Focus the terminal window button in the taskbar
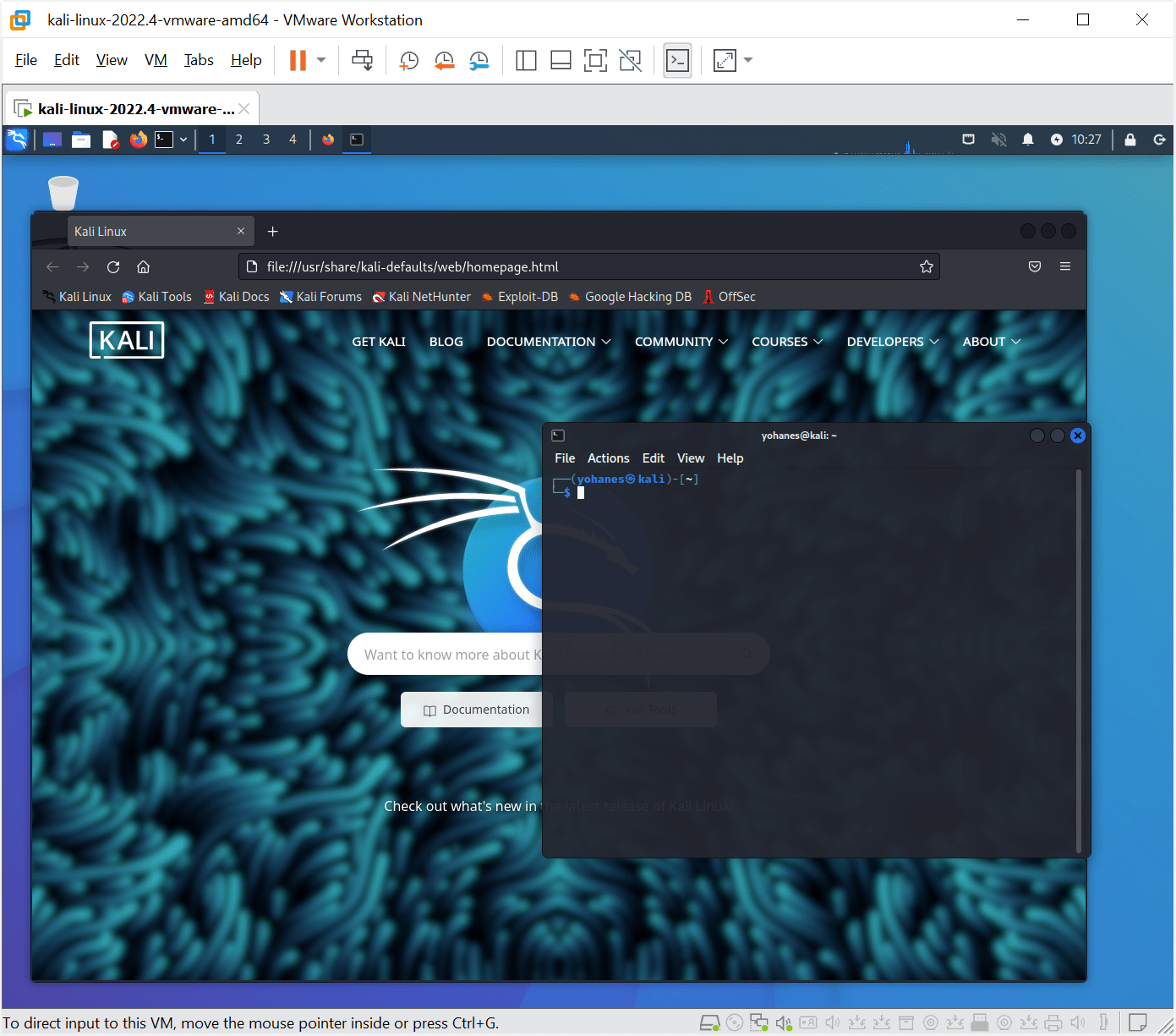 357,140
